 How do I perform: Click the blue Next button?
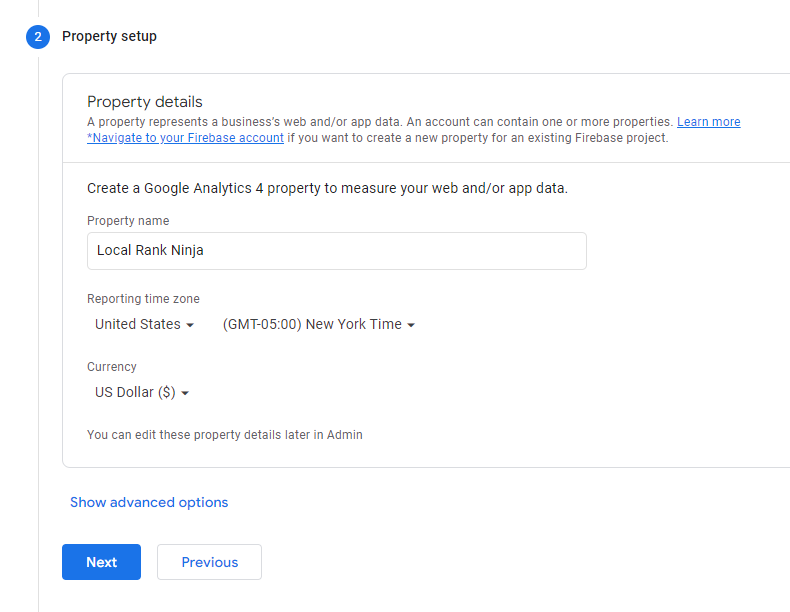[101, 562]
